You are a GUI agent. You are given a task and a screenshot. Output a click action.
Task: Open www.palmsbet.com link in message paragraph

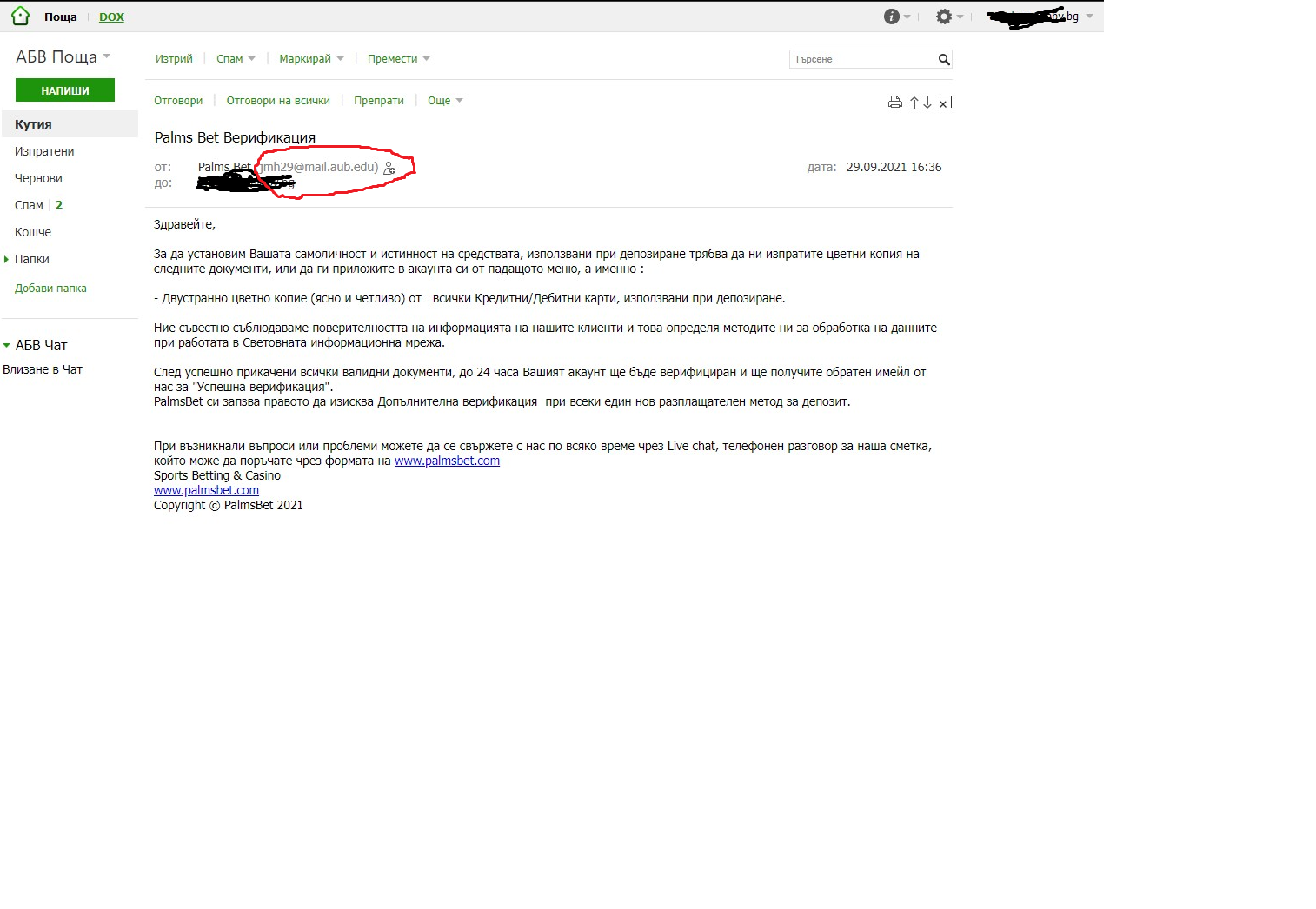(447, 461)
